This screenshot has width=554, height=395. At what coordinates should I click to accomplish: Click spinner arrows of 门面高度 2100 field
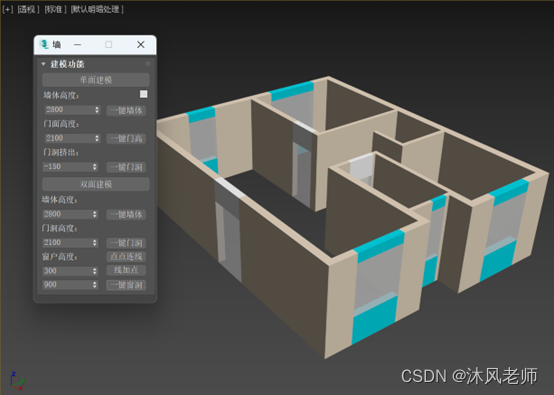click(x=97, y=138)
